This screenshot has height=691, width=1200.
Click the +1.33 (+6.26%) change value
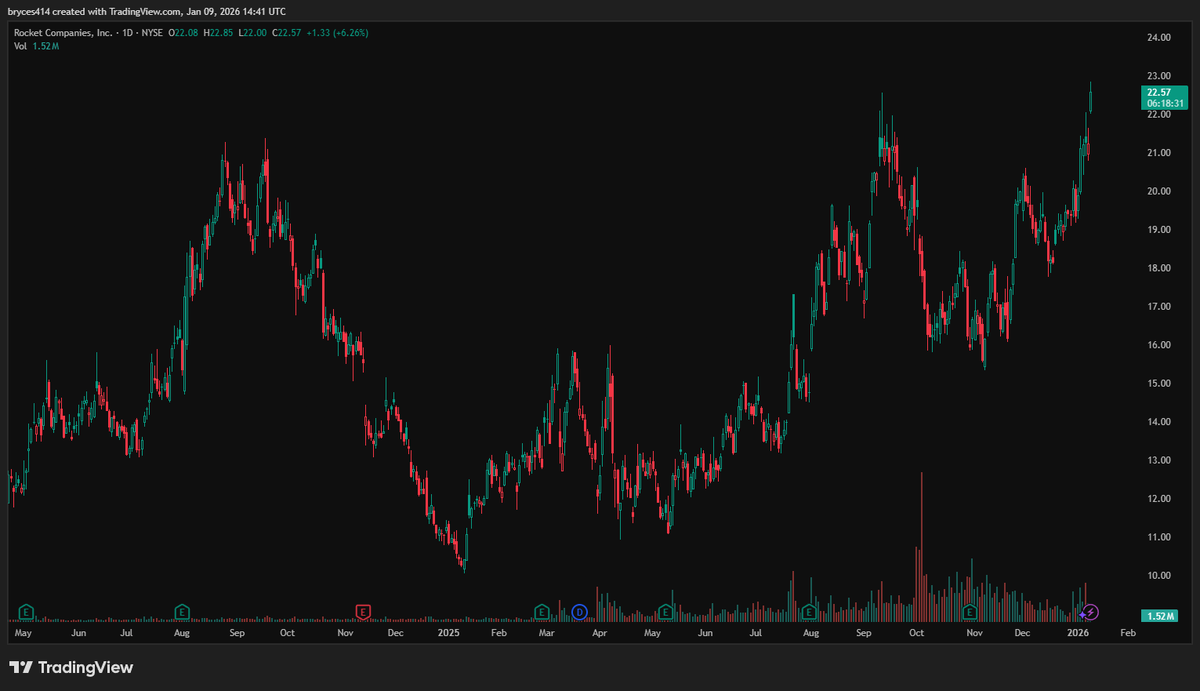(x=340, y=33)
